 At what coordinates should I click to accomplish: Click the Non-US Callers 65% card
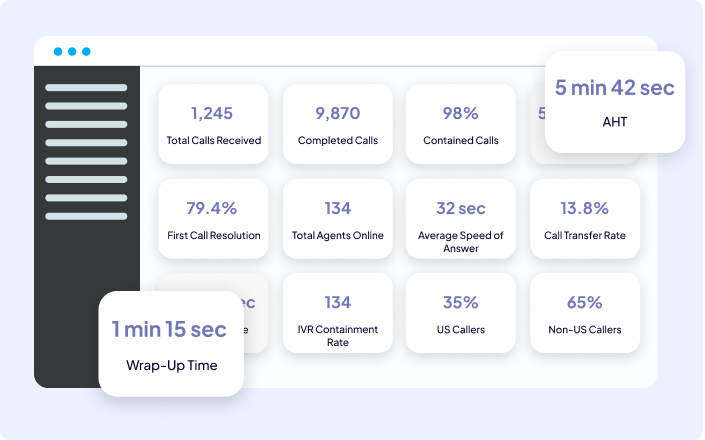[x=585, y=314]
